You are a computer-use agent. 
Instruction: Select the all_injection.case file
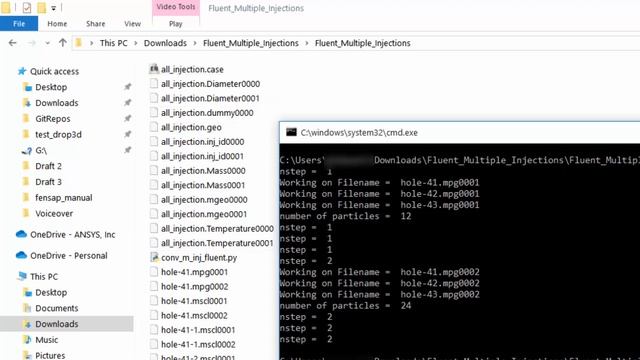pyautogui.click(x=192, y=69)
